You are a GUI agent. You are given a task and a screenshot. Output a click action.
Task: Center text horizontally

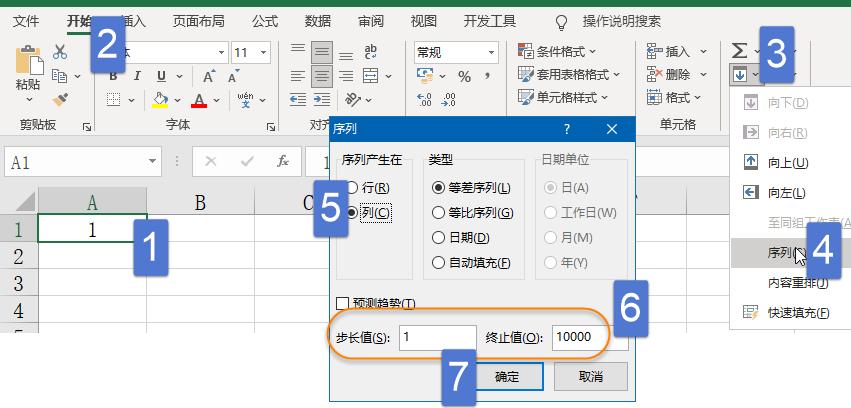pyautogui.click(x=322, y=76)
